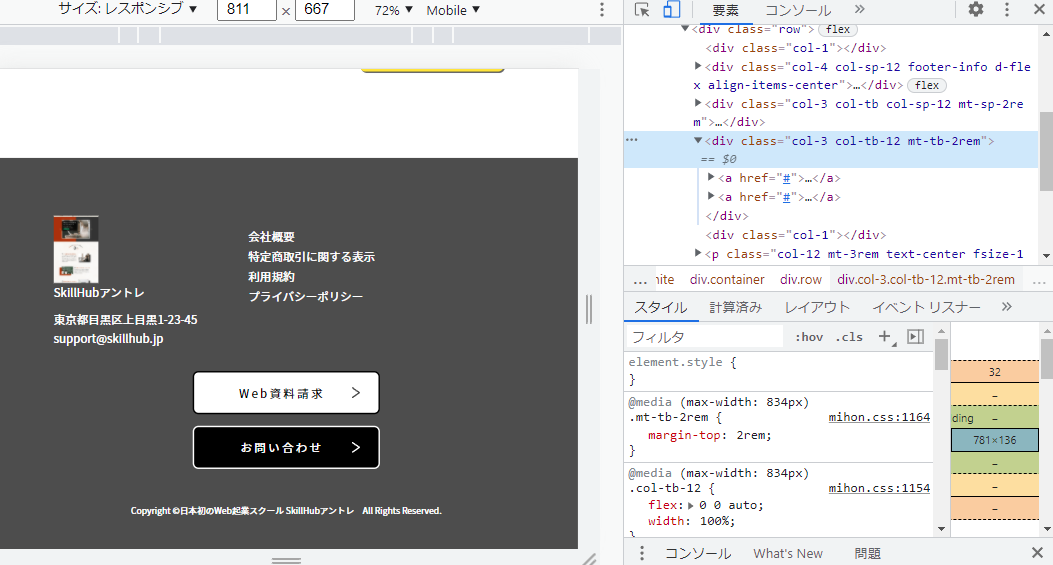Click the viewport height field 667

324,9
